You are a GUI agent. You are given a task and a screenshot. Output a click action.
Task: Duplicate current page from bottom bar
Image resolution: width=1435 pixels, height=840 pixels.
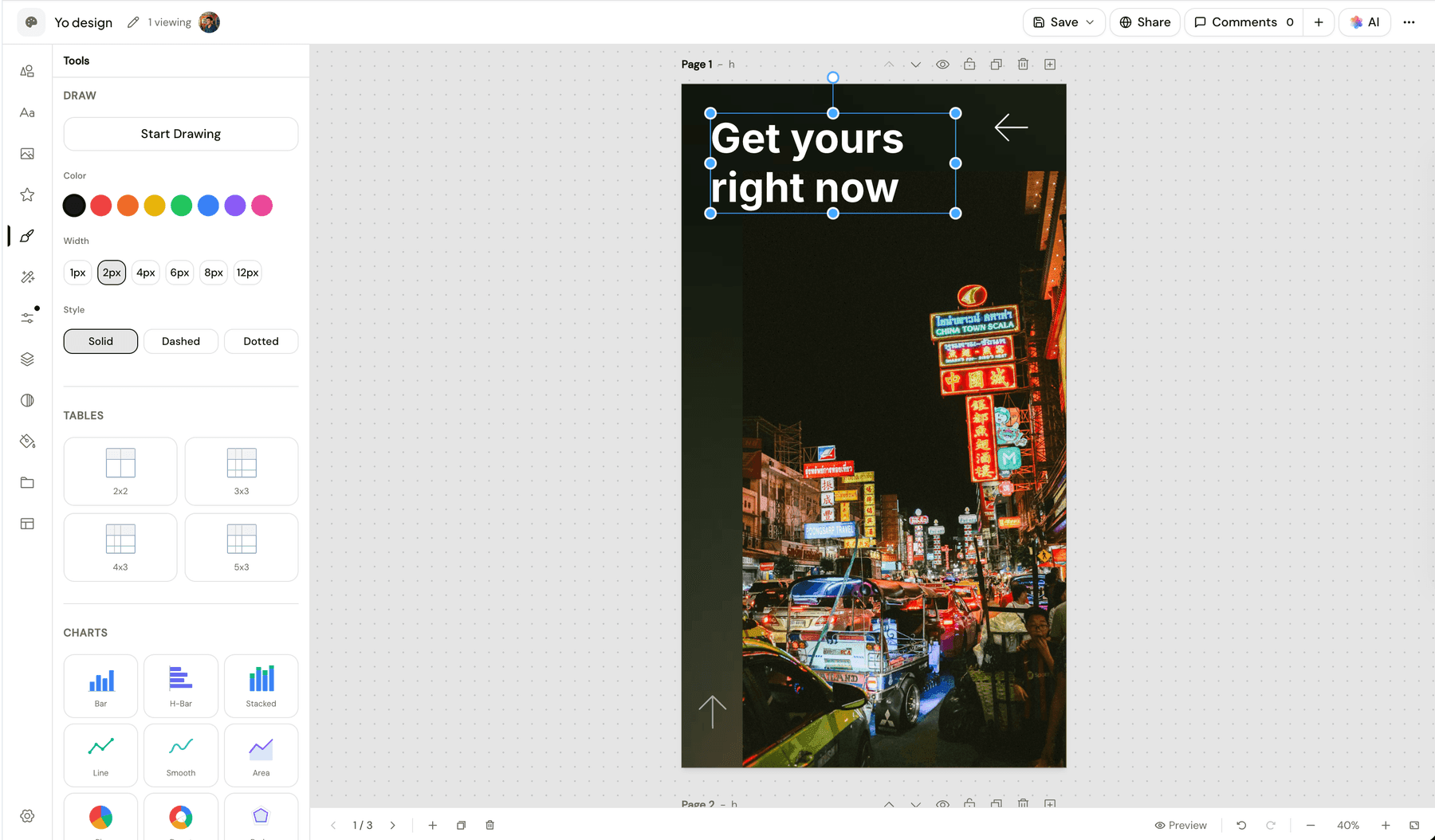coord(461,826)
